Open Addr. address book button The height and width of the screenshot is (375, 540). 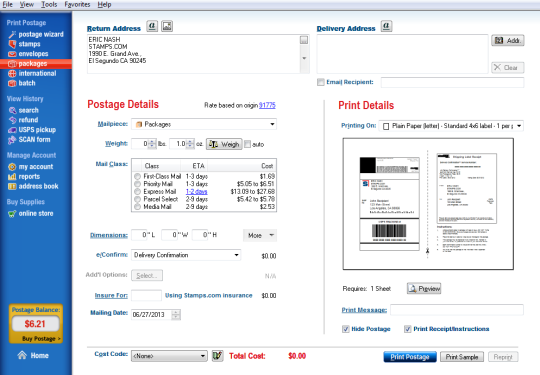pyautogui.click(x=508, y=41)
